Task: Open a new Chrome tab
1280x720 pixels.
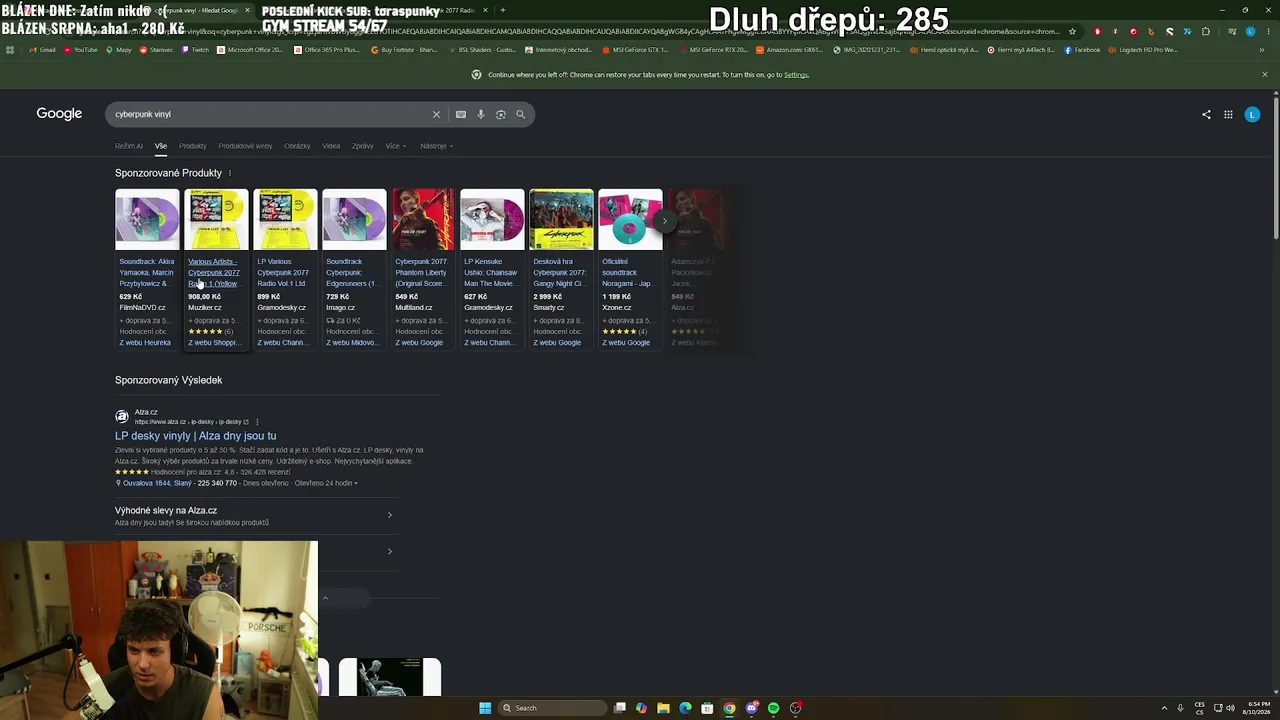Action: [x=503, y=10]
